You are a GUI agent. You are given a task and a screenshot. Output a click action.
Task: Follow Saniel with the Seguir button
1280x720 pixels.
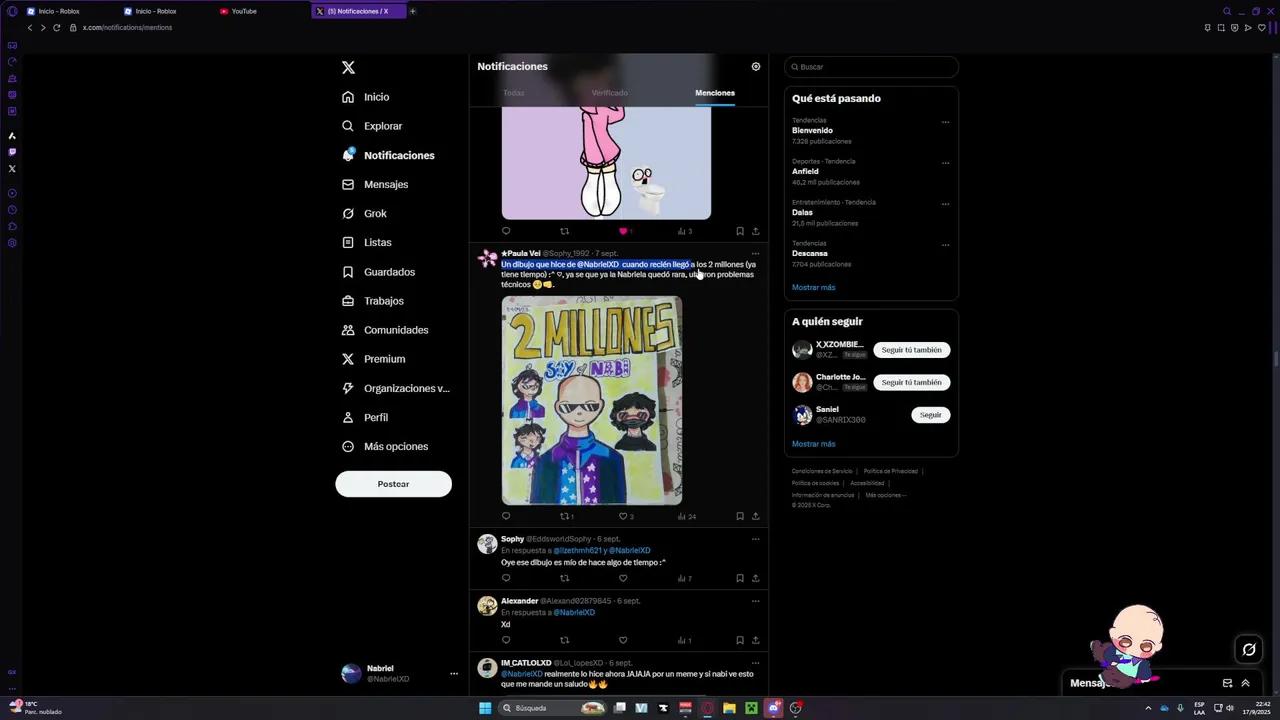tap(930, 414)
